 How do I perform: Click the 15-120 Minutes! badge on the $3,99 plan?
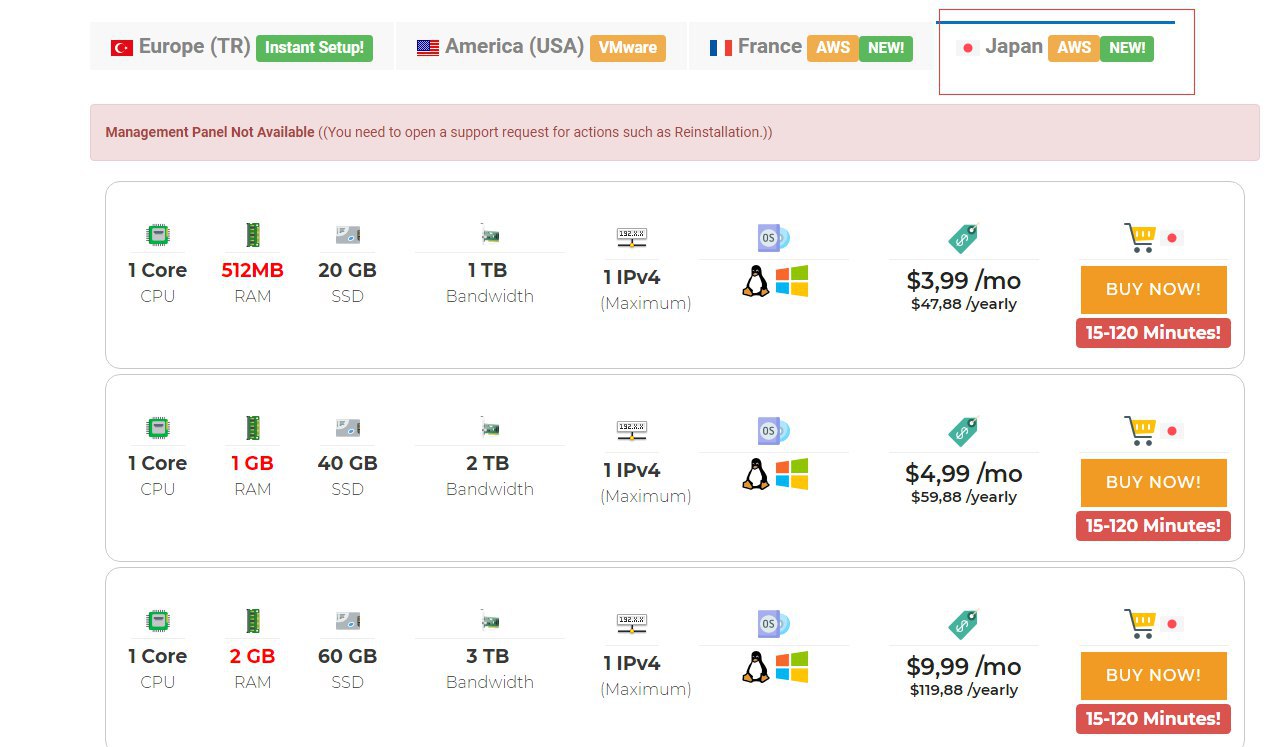1153,332
